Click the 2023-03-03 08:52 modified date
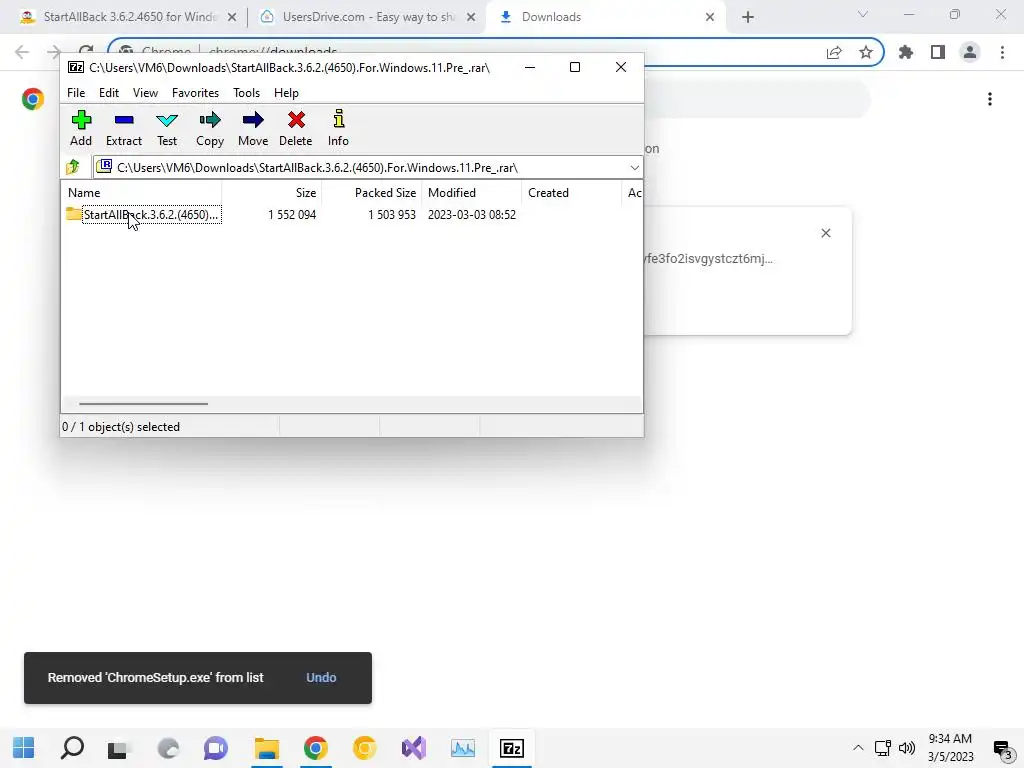 [x=472, y=215]
